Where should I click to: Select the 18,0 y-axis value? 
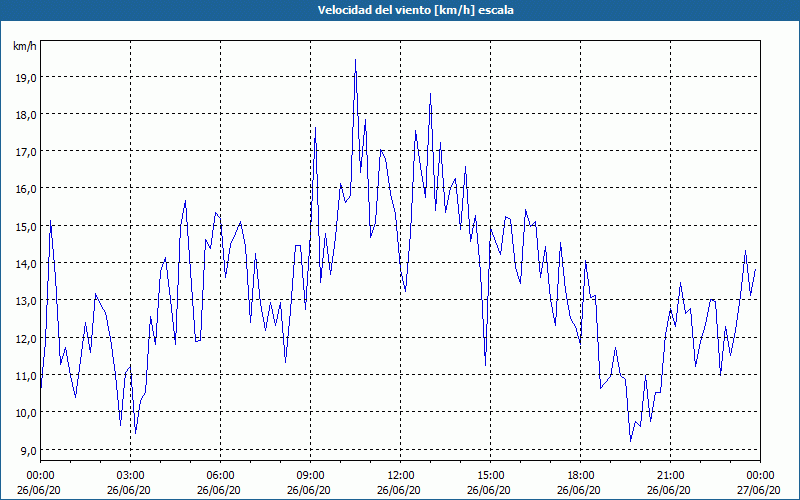(x=26, y=115)
